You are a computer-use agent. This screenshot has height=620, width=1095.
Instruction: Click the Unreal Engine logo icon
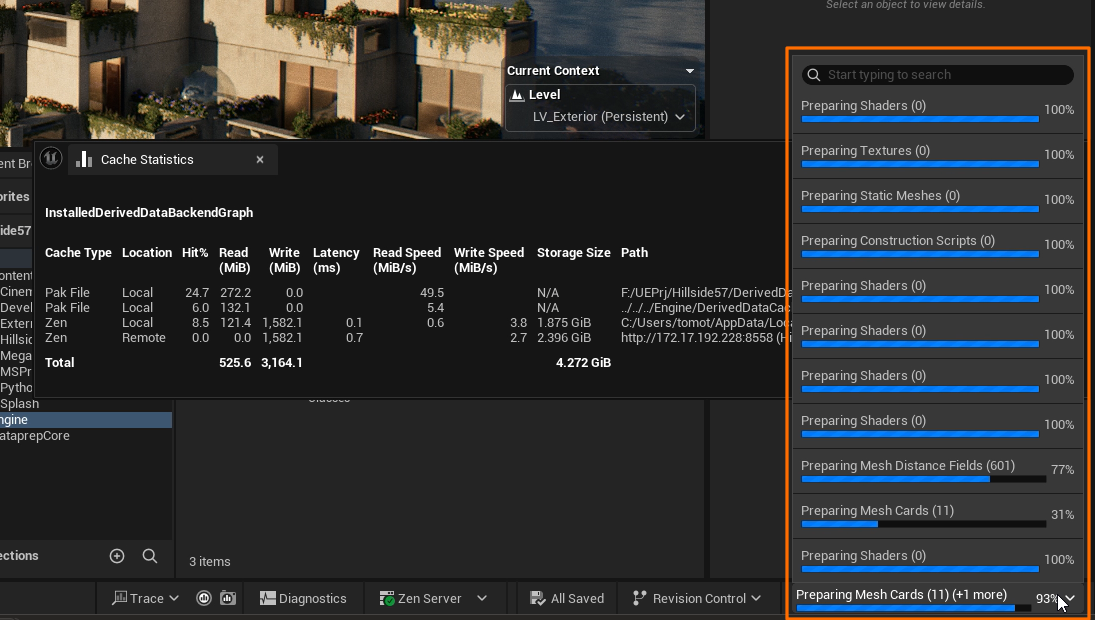pyautogui.click(x=51, y=159)
